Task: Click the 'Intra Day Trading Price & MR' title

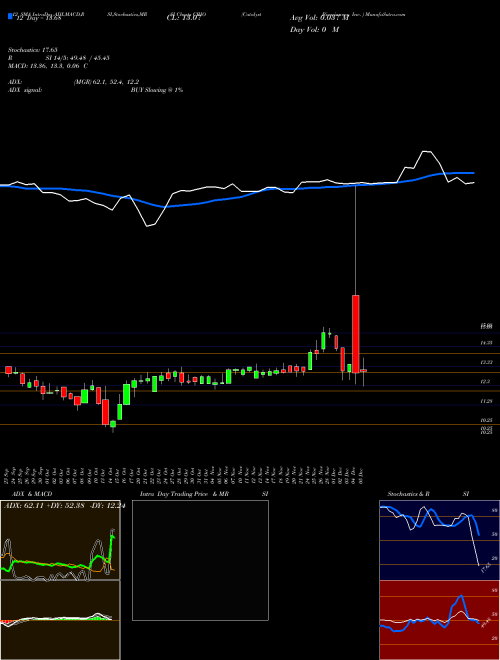Action: 184,494
